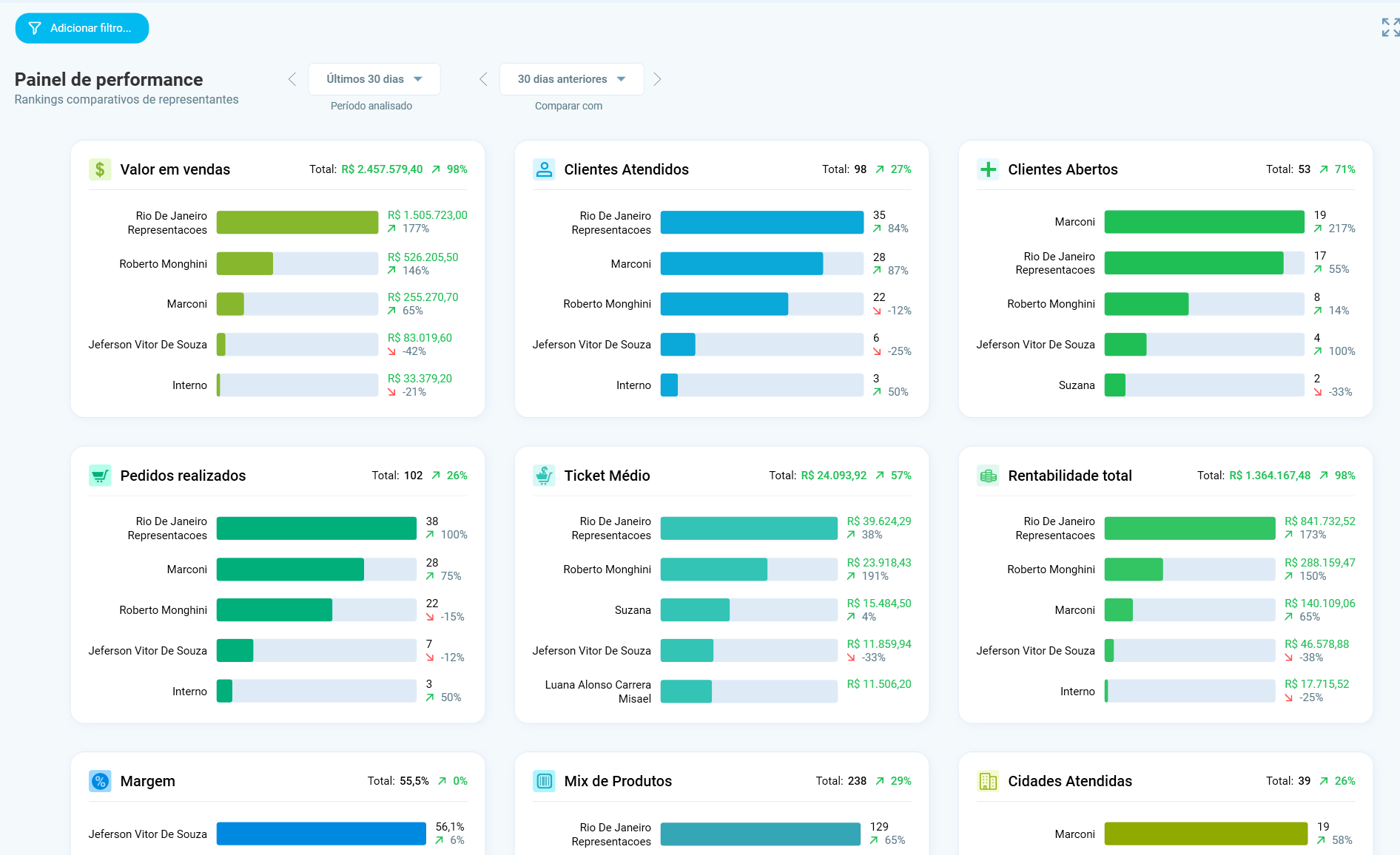
Task: Click trend arrow next to 57% in Ticket Médio
Action: (x=880, y=476)
